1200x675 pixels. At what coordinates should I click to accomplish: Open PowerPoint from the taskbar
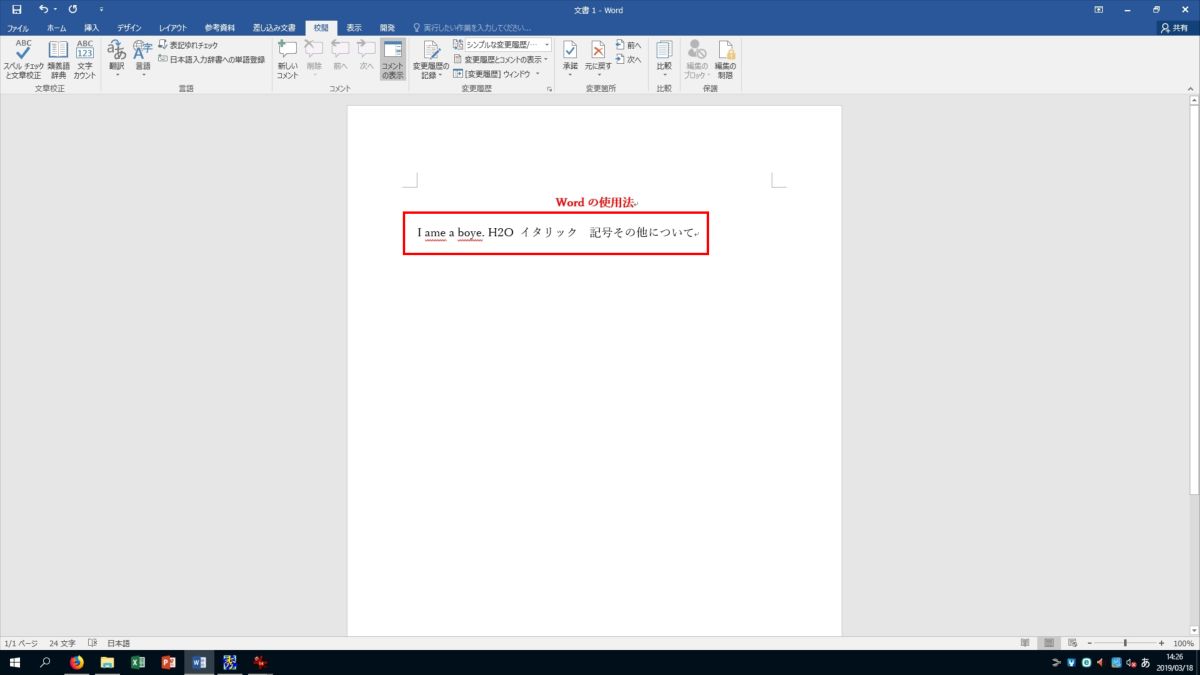tap(169, 662)
